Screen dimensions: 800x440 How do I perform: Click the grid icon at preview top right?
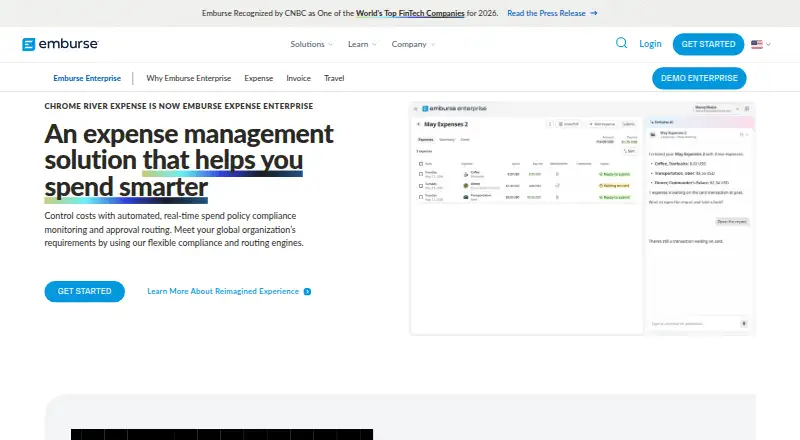click(747, 109)
